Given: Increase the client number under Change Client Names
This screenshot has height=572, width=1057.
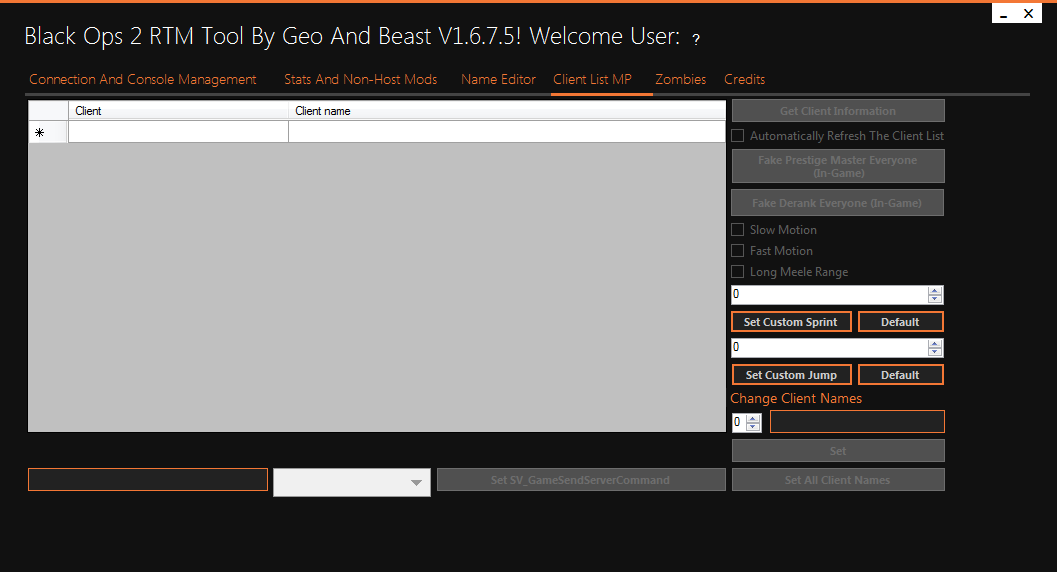Looking at the screenshot, I should pos(754,418).
